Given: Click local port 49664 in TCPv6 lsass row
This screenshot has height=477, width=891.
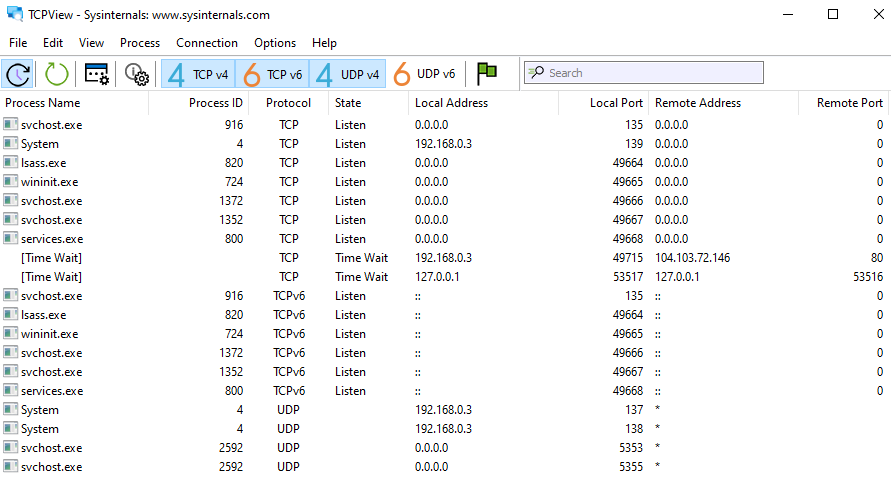Looking at the screenshot, I should point(628,314).
